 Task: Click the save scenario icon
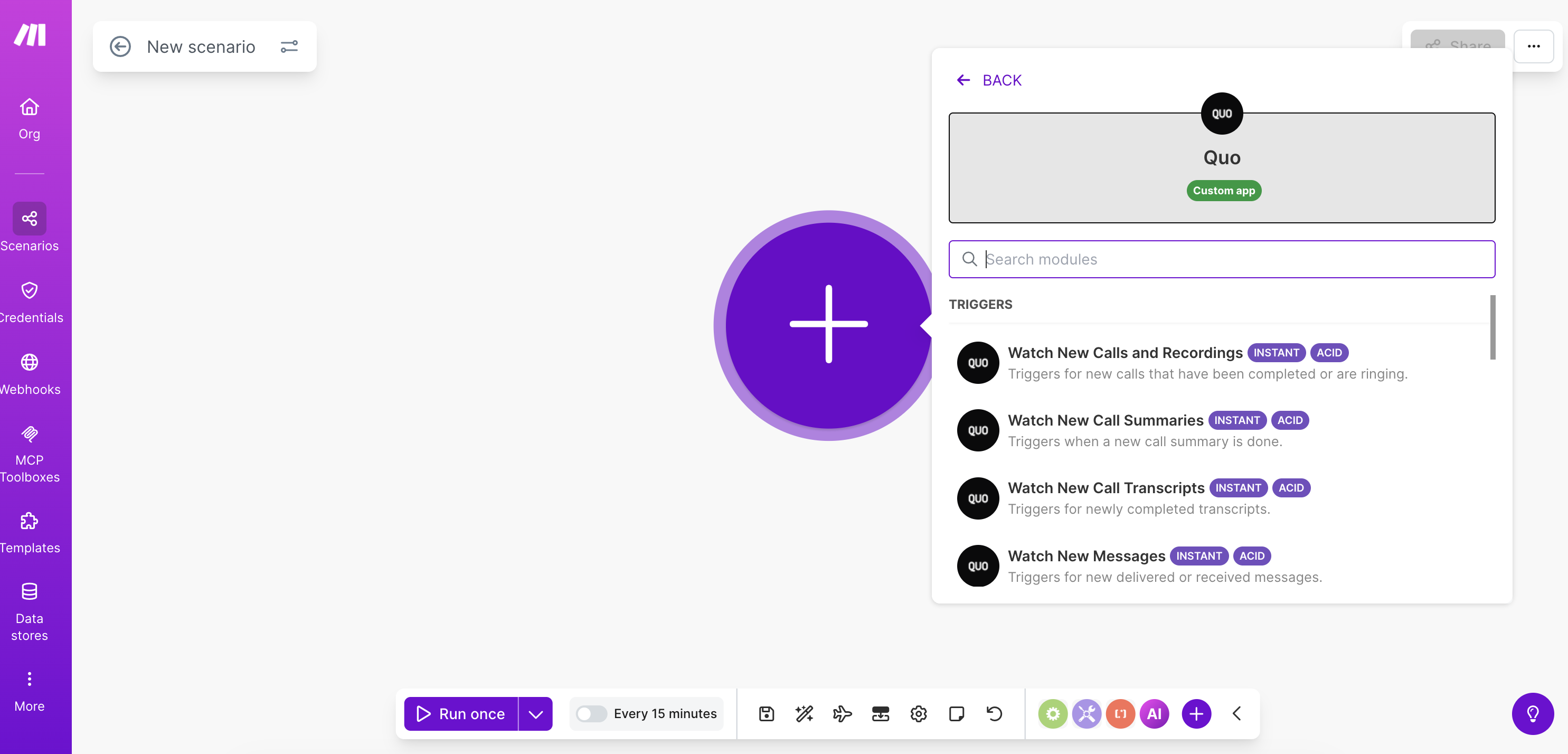(x=767, y=713)
